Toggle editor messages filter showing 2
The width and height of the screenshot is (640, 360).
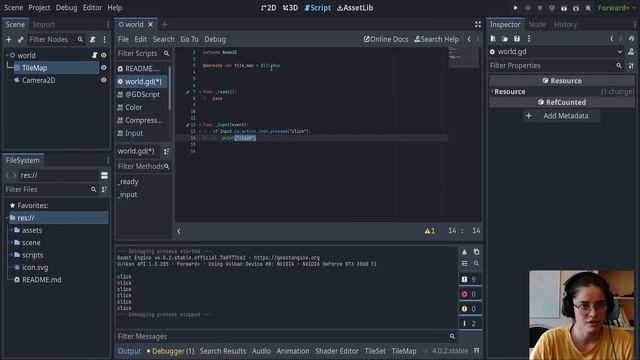[x=469, y=323]
